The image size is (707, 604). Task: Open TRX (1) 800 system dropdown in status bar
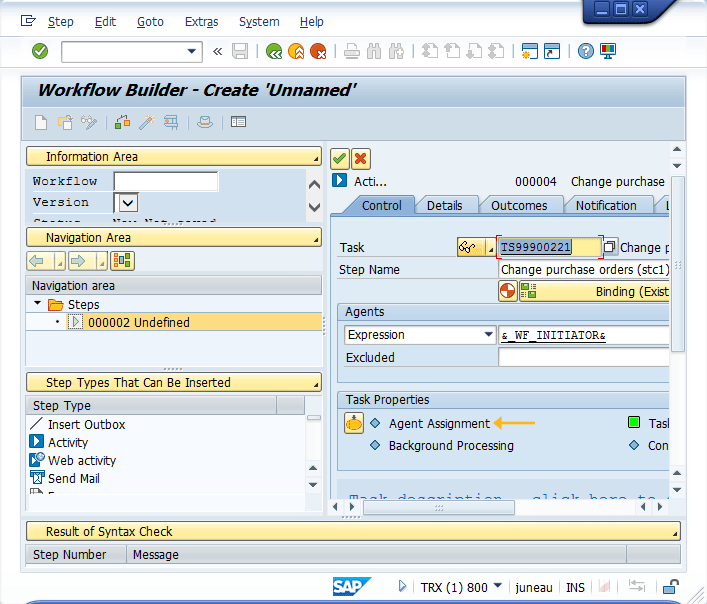[x=498, y=586]
